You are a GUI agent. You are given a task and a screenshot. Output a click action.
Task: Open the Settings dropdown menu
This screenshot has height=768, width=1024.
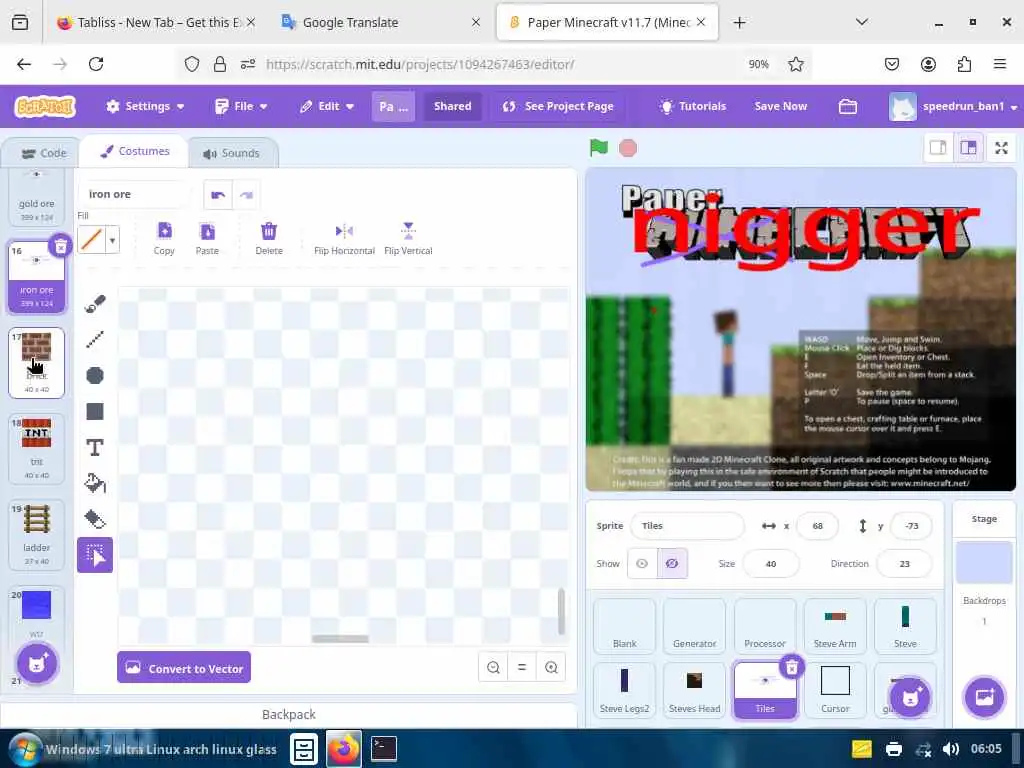pyautogui.click(x=146, y=106)
